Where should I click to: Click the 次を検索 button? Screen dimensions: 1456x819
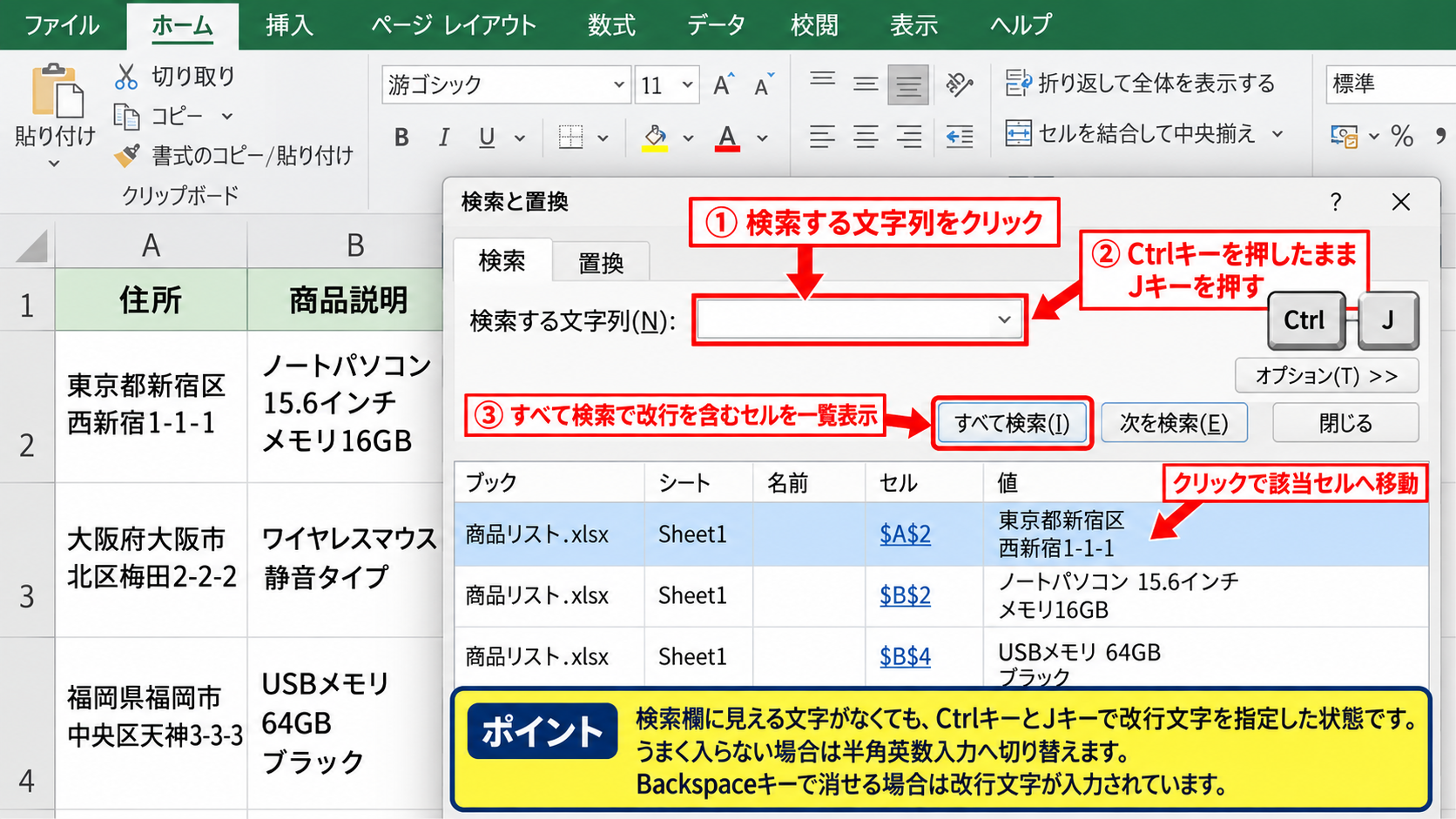(x=1174, y=423)
